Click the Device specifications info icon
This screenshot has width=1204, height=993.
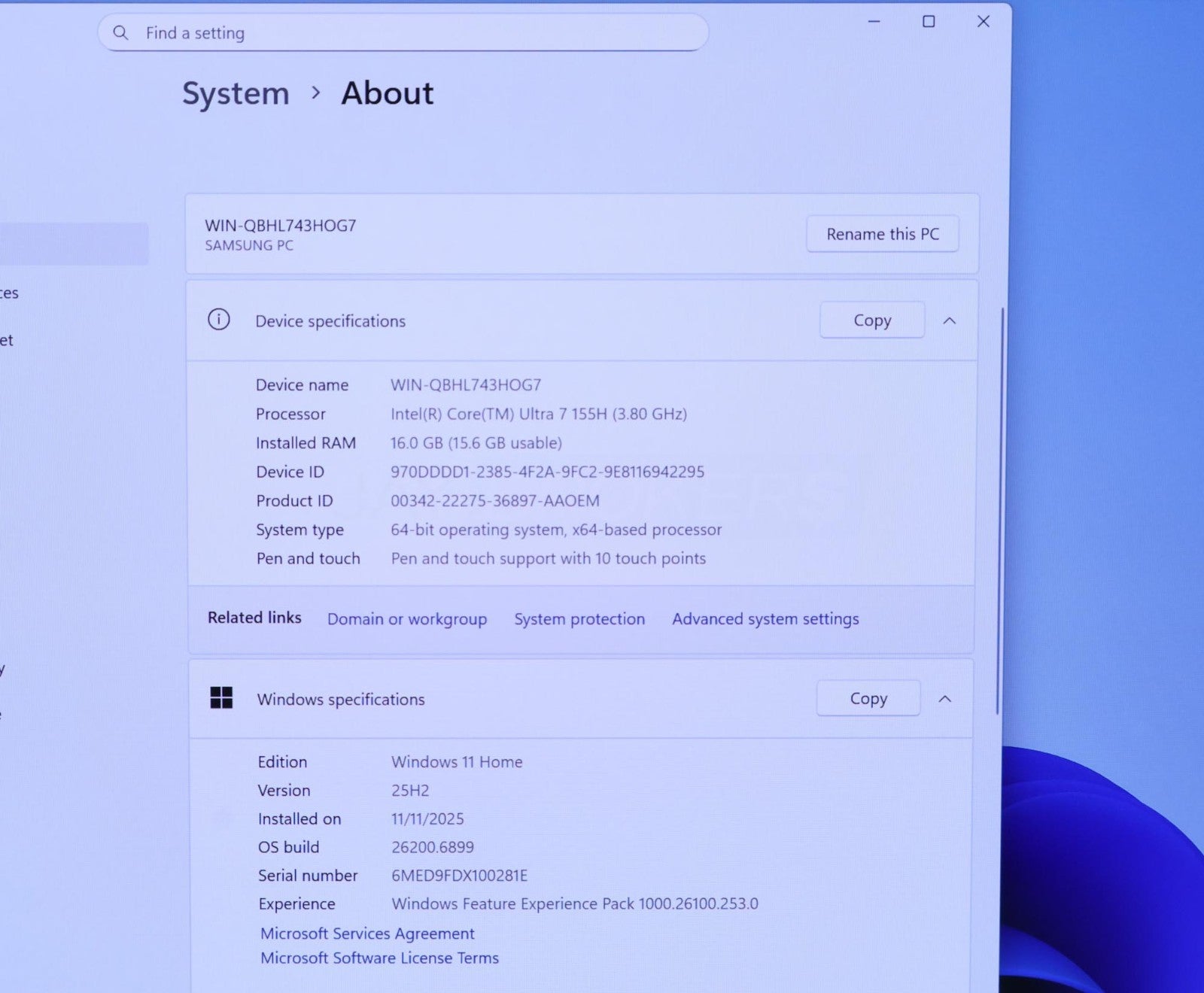(x=219, y=320)
